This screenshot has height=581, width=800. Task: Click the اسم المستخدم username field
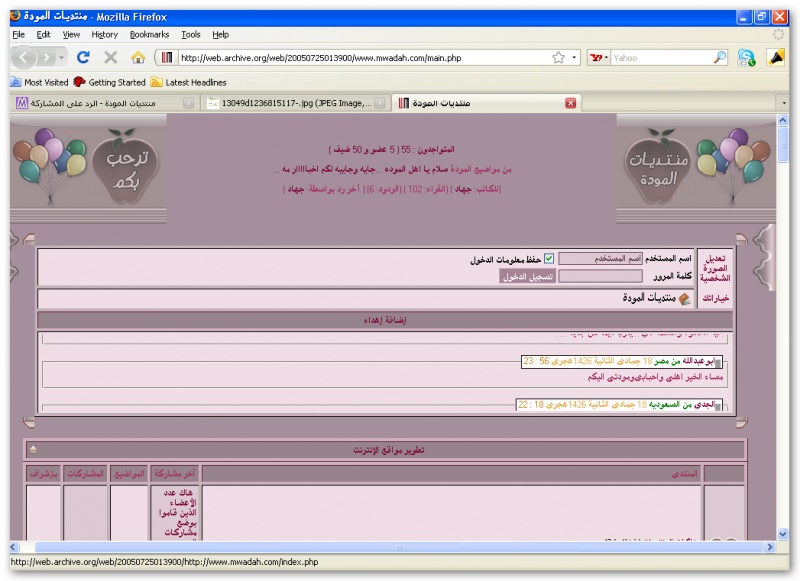point(600,259)
